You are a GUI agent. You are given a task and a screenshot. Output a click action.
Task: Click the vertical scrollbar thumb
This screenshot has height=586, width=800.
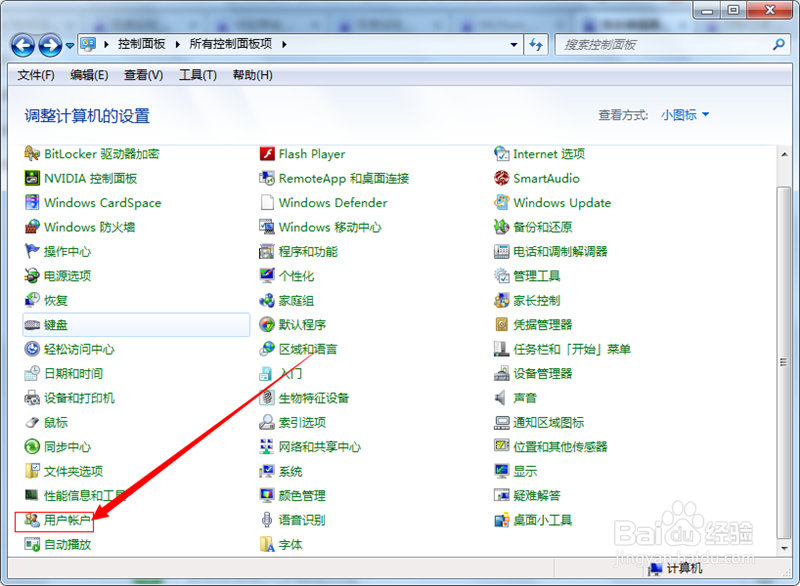pyautogui.click(x=784, y=363)
